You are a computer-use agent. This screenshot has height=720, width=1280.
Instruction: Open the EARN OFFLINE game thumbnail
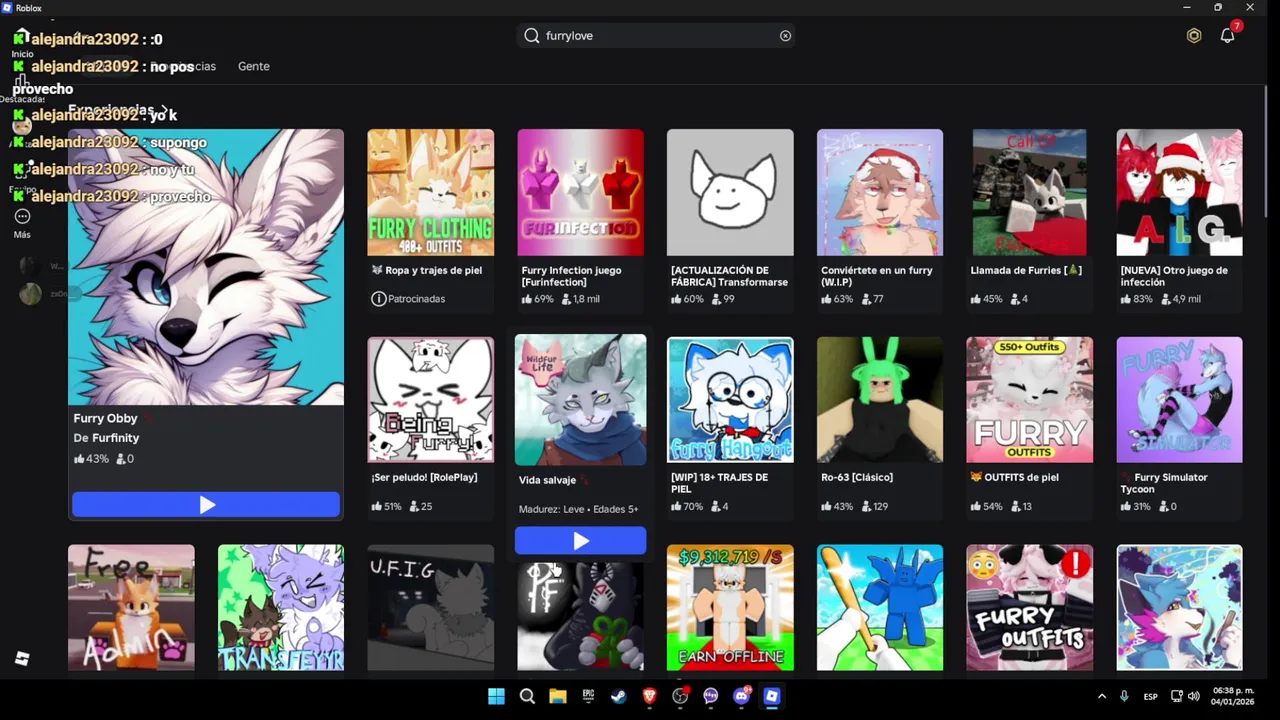click(730, 607)
